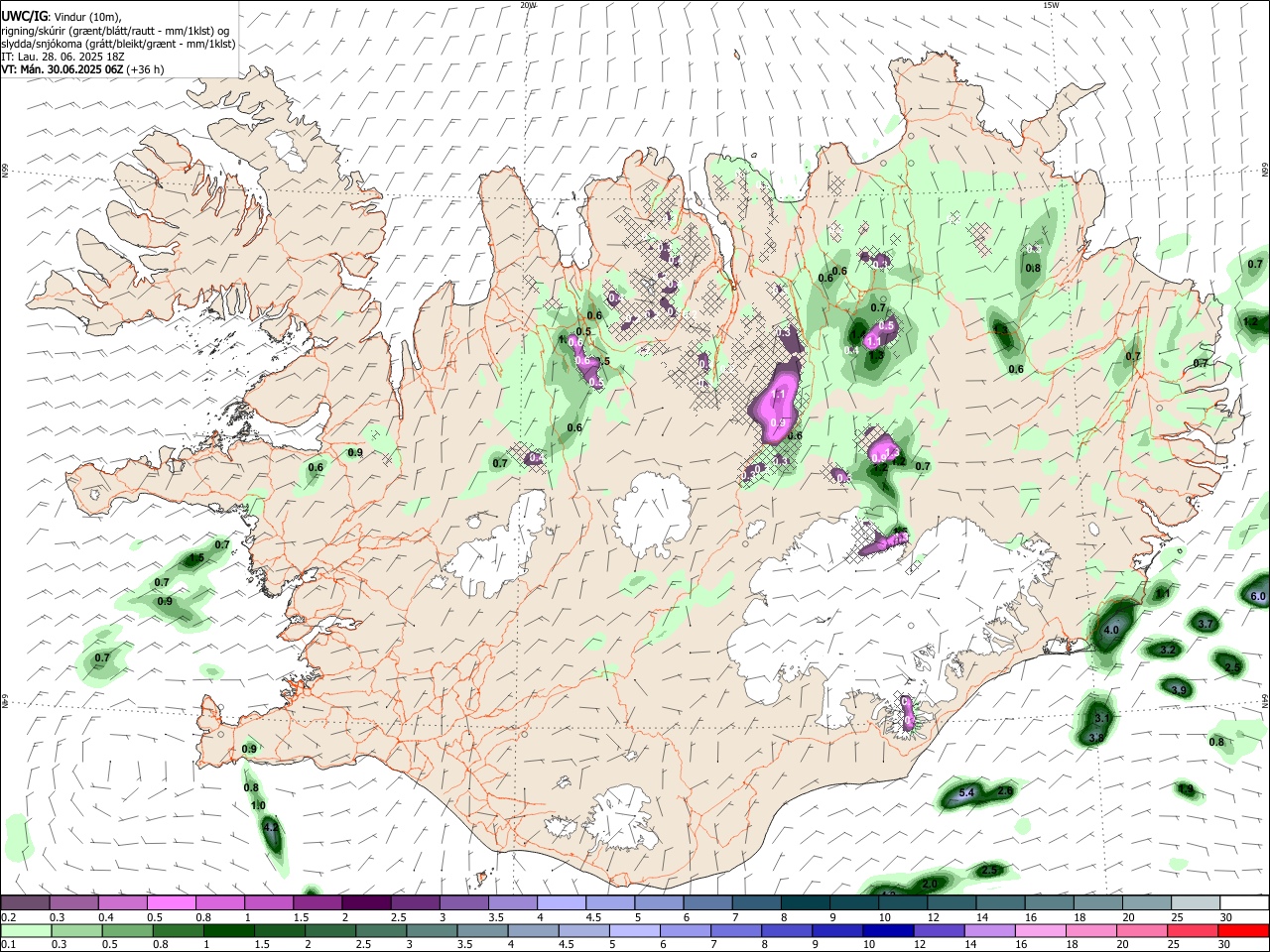1270x952 pixels.
Task: Pick the light lavender 5 mm rain legend swatch
Action: (634, 930)
